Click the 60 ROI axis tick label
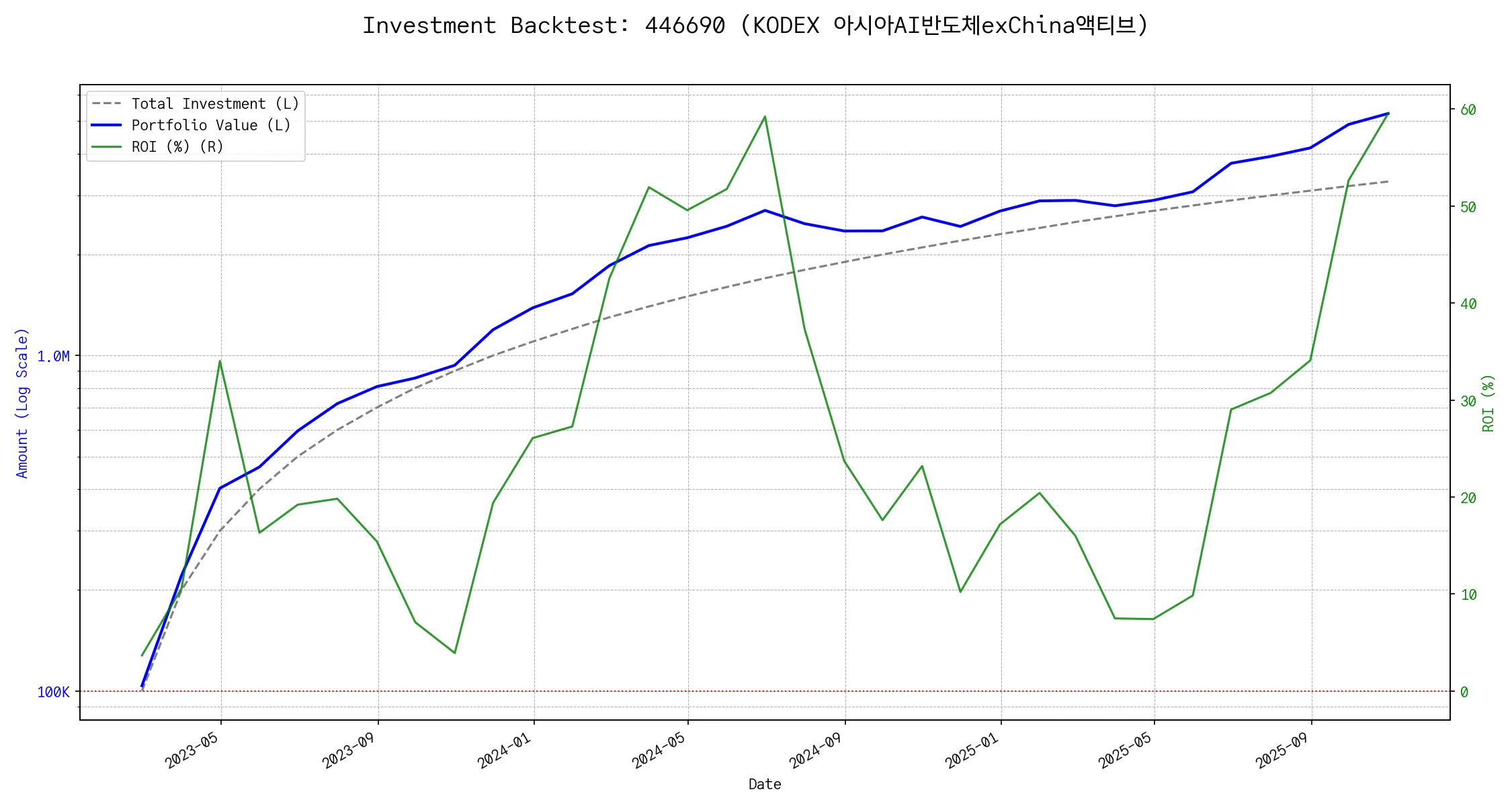The width and height of the screenshot is (1512, 806). tap(1468, 110)
